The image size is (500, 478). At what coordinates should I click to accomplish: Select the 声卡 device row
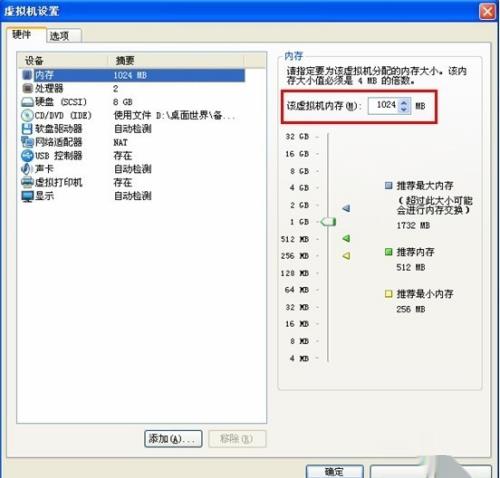(x=133, y=169)
